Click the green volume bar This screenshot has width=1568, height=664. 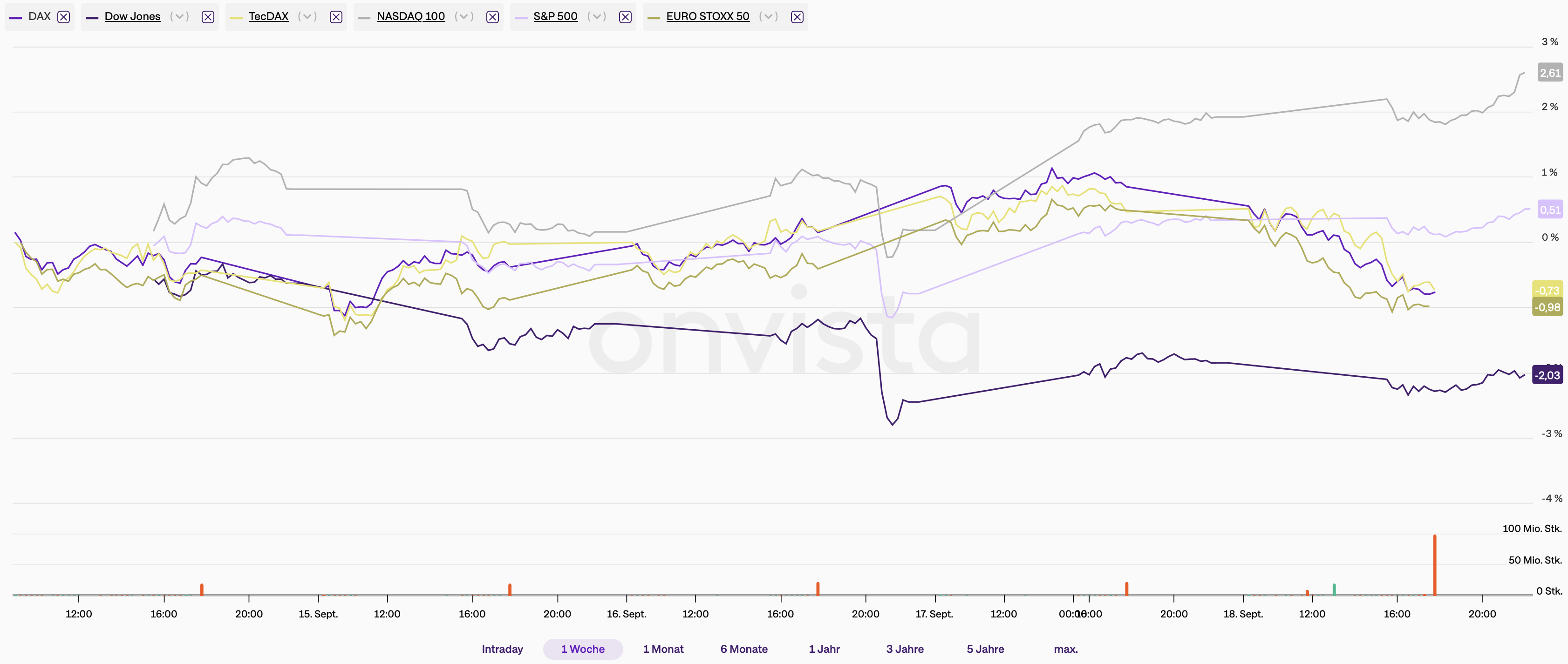[1334, 589]
